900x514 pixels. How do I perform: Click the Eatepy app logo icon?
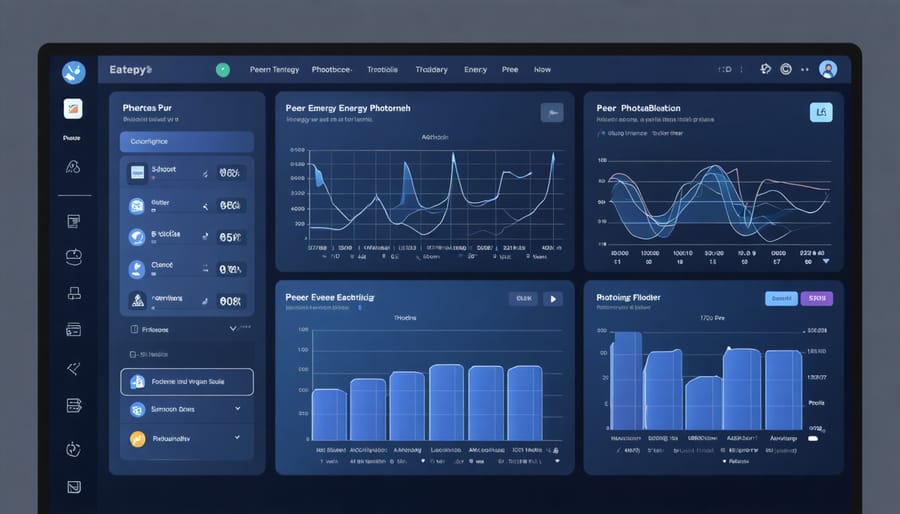pyautogui.click(x=73, y=71)
